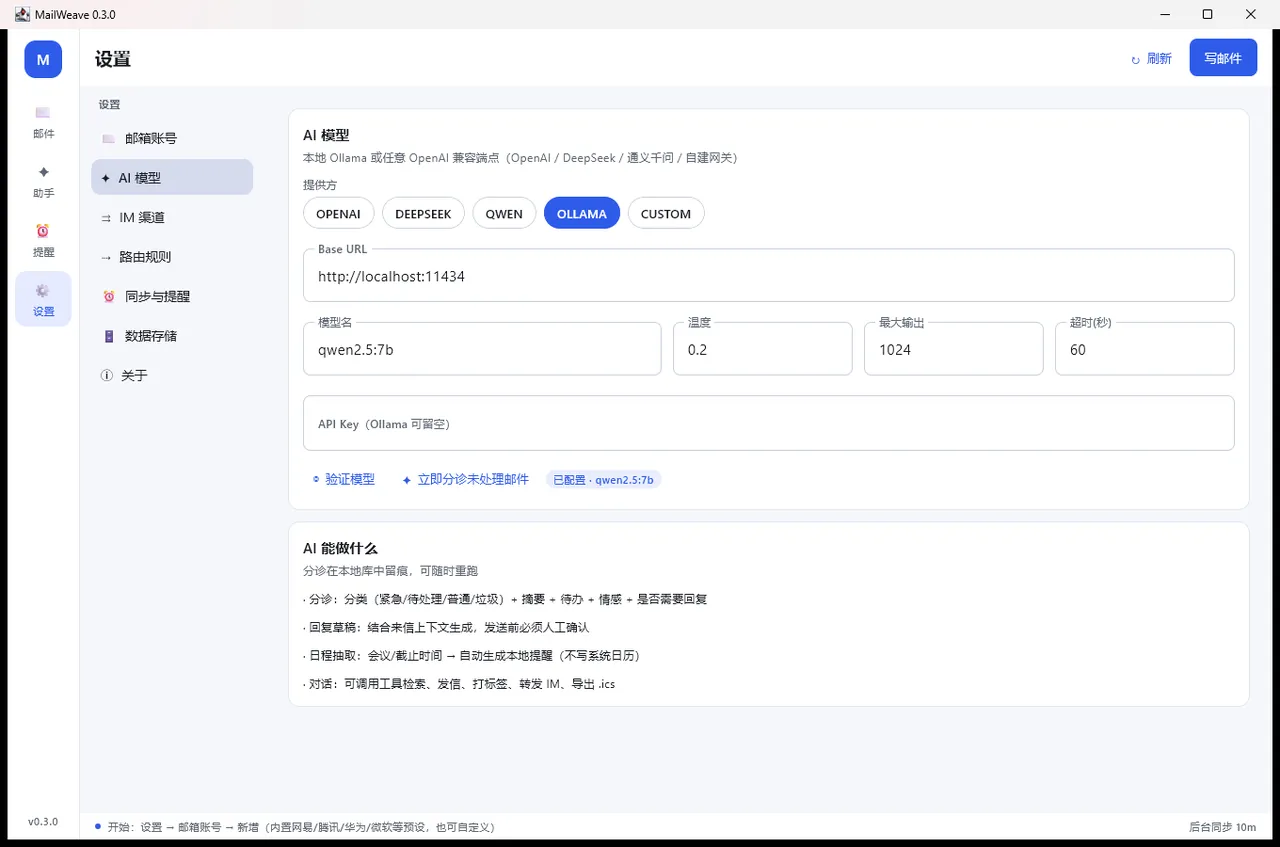
Task: Click the 验证模型 link
Action: coord(343,480)
